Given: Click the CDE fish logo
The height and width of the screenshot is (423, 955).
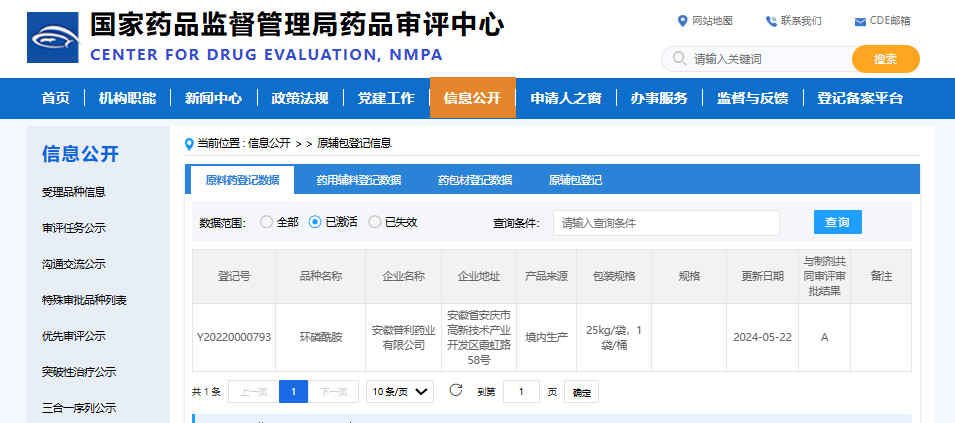Looking at the screenshot, I should 54,40.
